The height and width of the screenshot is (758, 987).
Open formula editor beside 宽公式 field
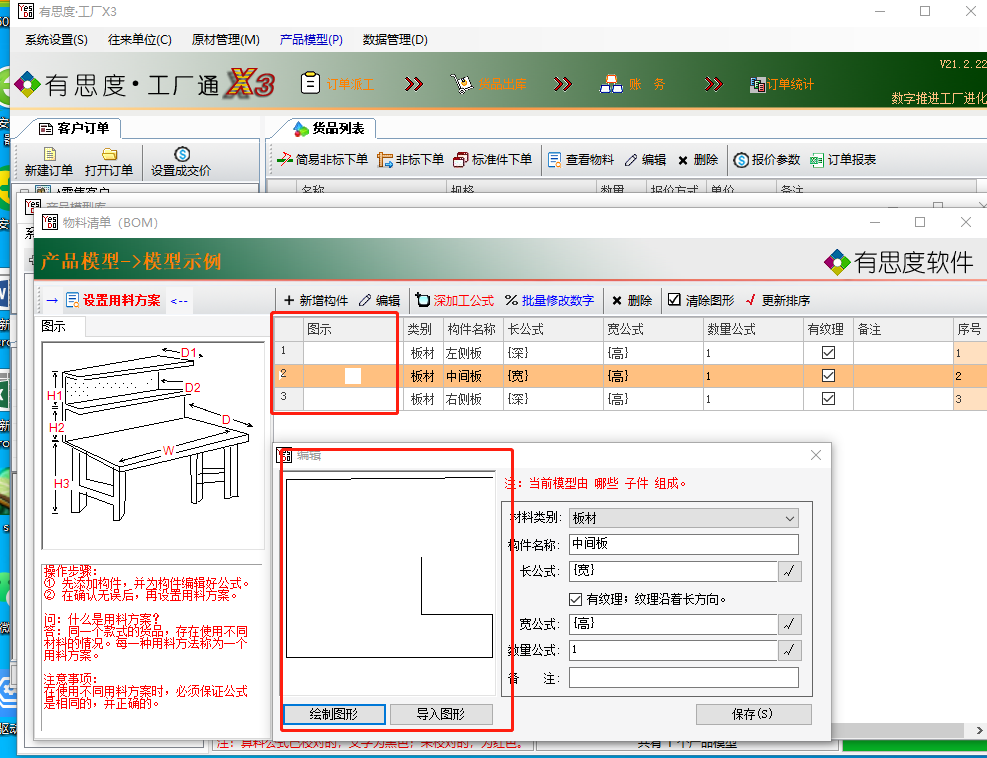[x=789, y=625]
